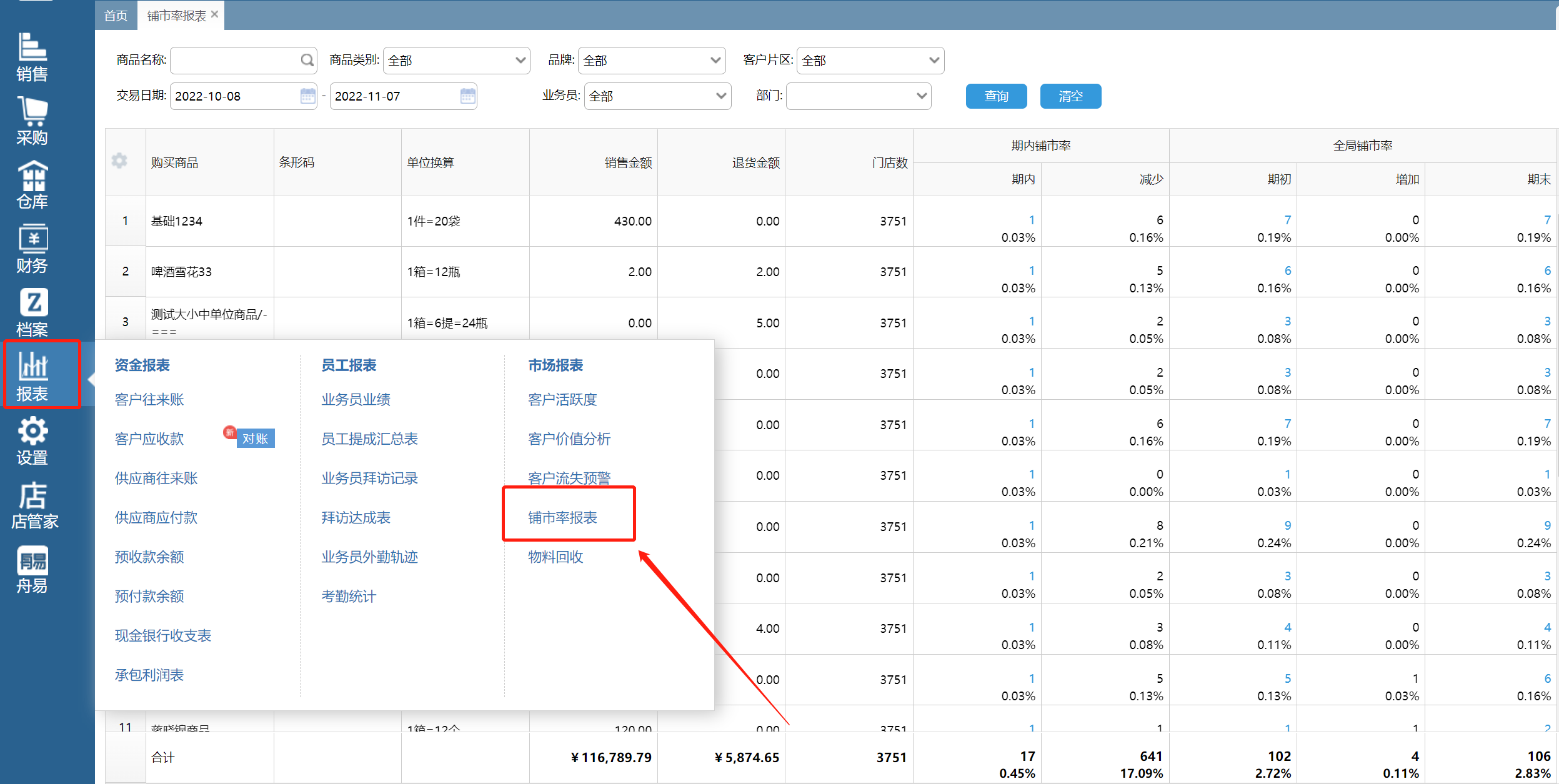Open 铺市率报表 in the 市场报表 menu
Image resolution: width=1559 pixels, height=784 pixels.
[562, 517]
